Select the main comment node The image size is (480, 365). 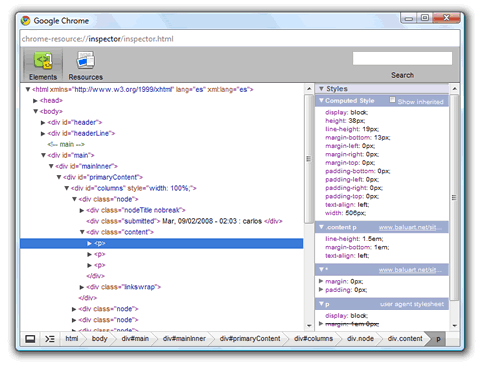[66, 144]
